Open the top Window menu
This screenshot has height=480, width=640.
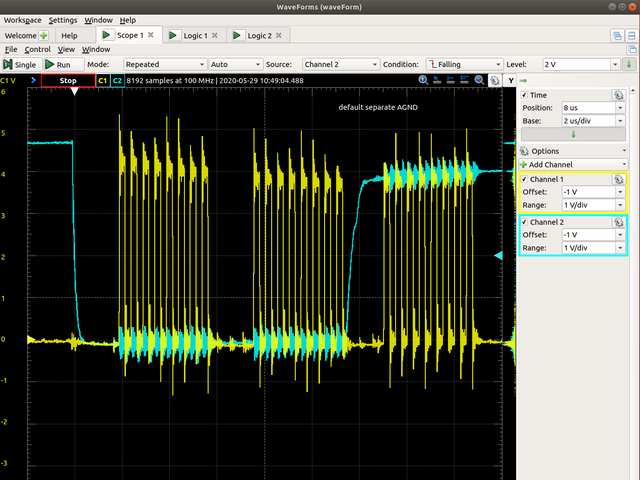(x=98, y=20)
